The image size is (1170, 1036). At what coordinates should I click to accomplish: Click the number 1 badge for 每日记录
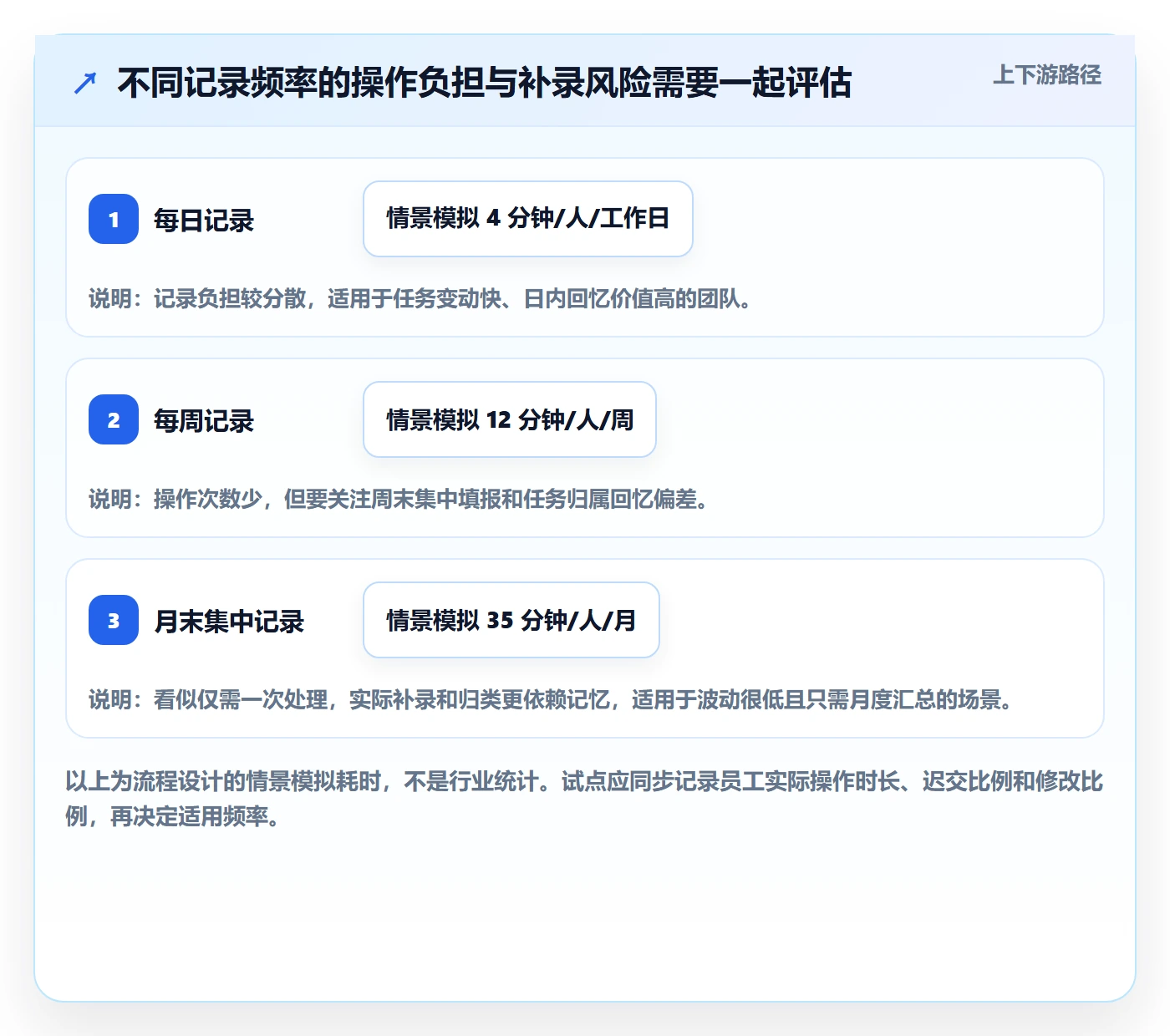114,219
